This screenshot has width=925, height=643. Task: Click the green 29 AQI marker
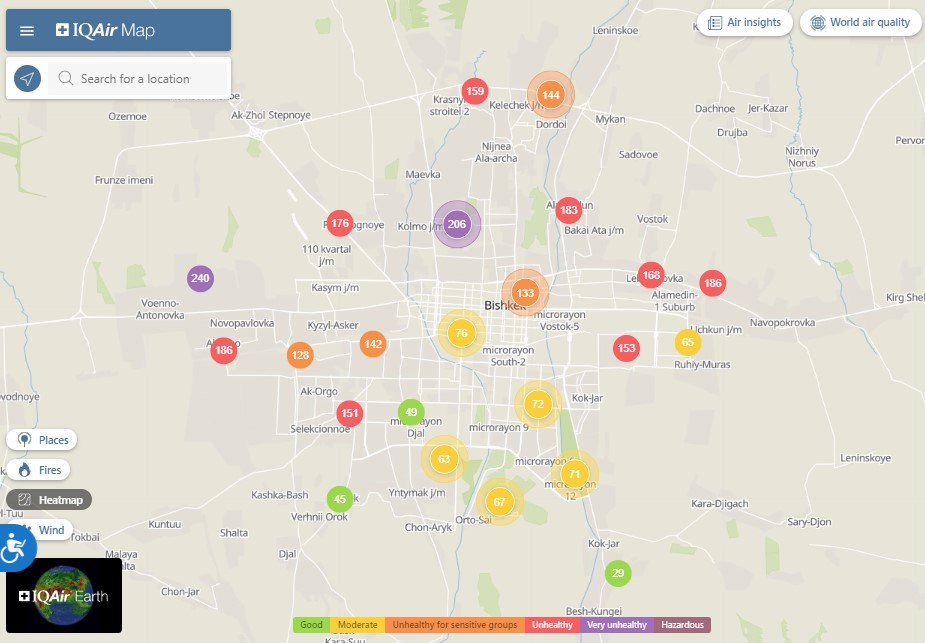click(x=618, y=573)
